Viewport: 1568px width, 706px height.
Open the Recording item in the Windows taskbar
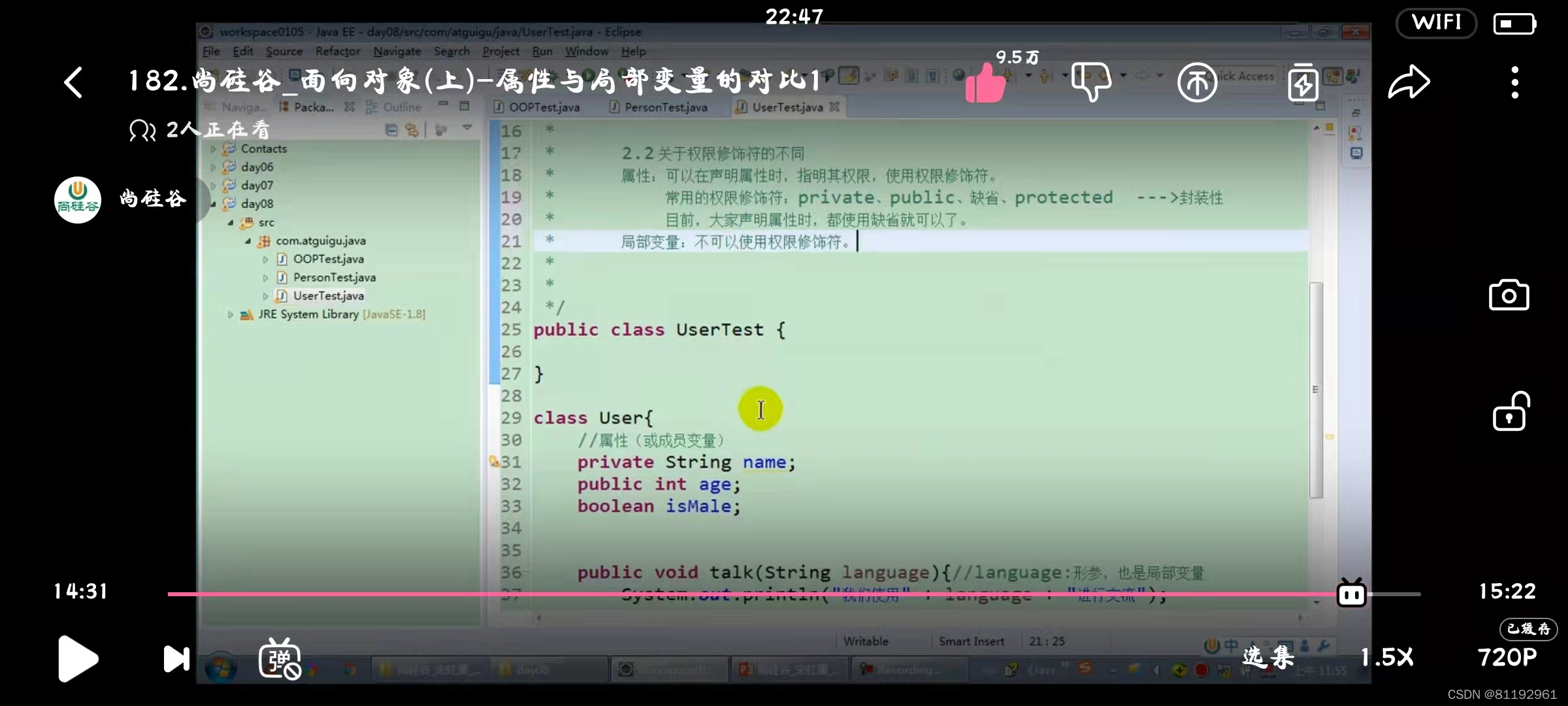(909, 669)
